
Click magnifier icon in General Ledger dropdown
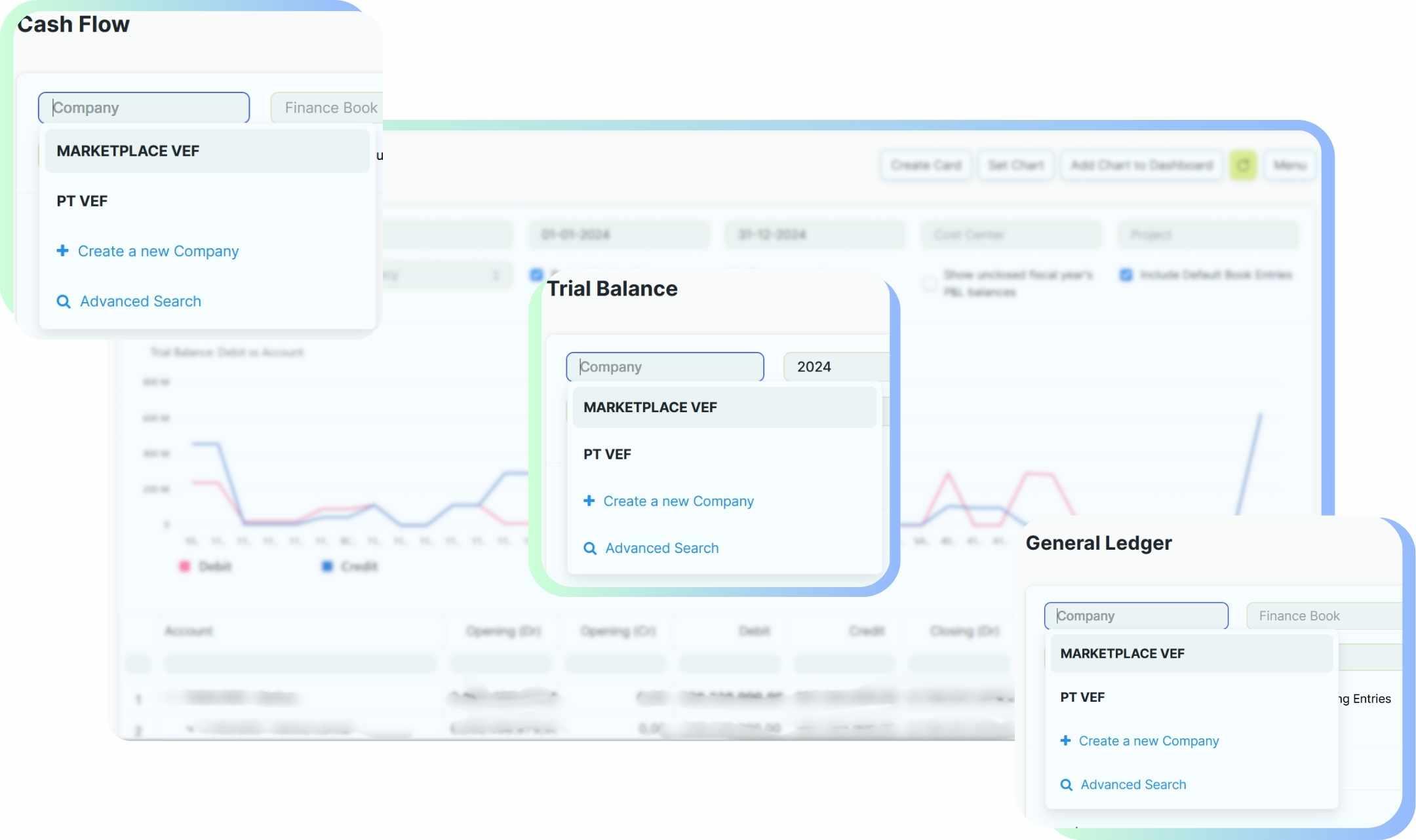tap(1067, 785)
